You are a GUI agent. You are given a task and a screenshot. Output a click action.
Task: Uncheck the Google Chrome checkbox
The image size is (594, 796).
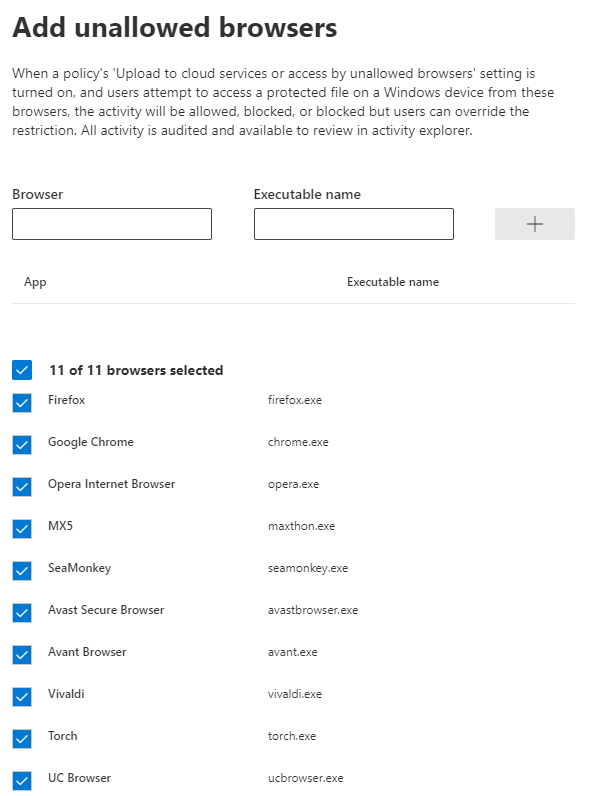pos(22,445)
